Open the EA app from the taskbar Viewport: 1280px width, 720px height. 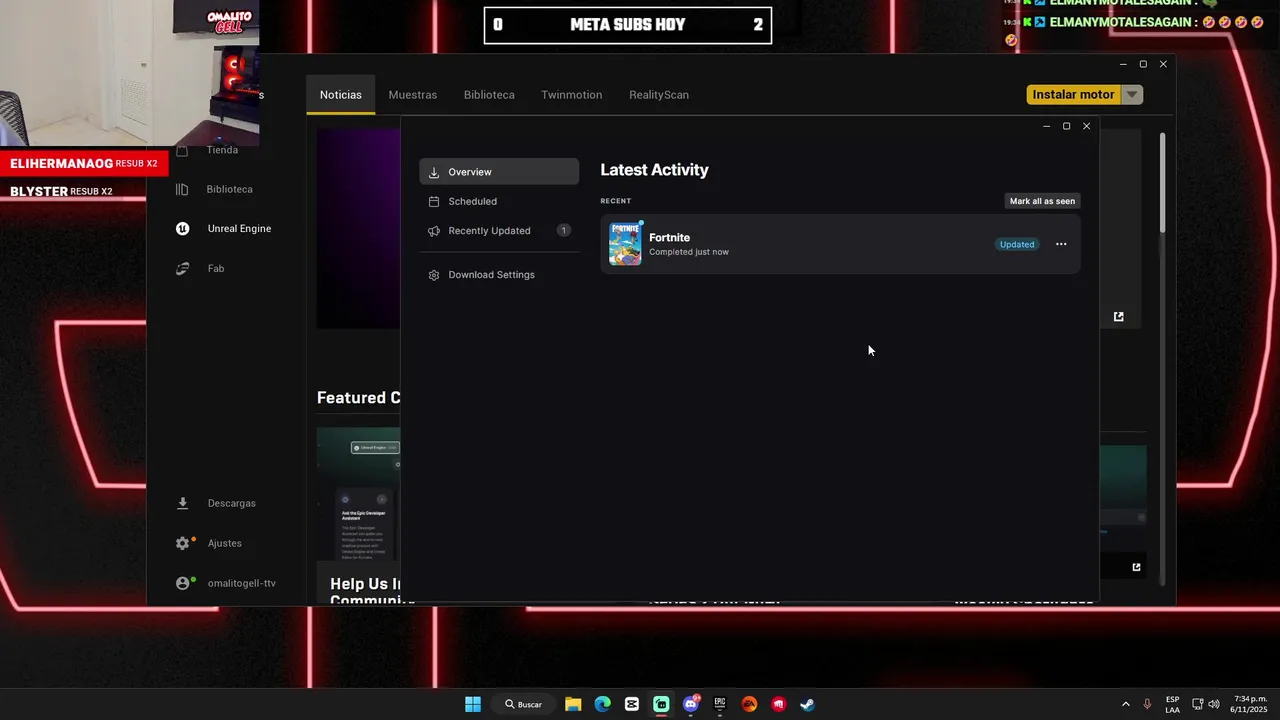tap(749, 704)
